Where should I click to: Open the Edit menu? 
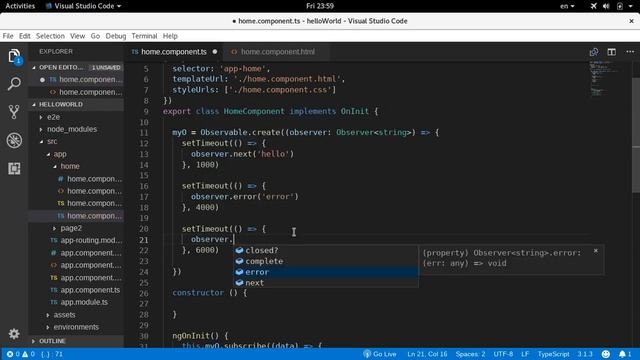24,36
